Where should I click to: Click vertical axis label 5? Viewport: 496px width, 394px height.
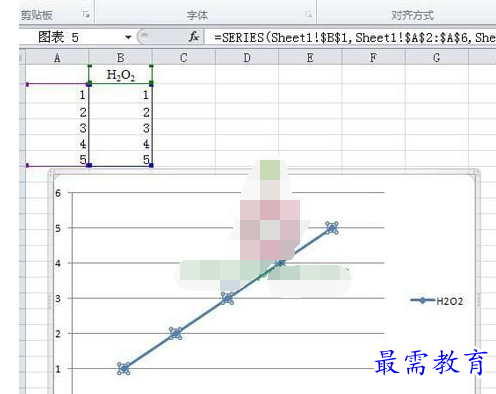click(x=58, y=228)
